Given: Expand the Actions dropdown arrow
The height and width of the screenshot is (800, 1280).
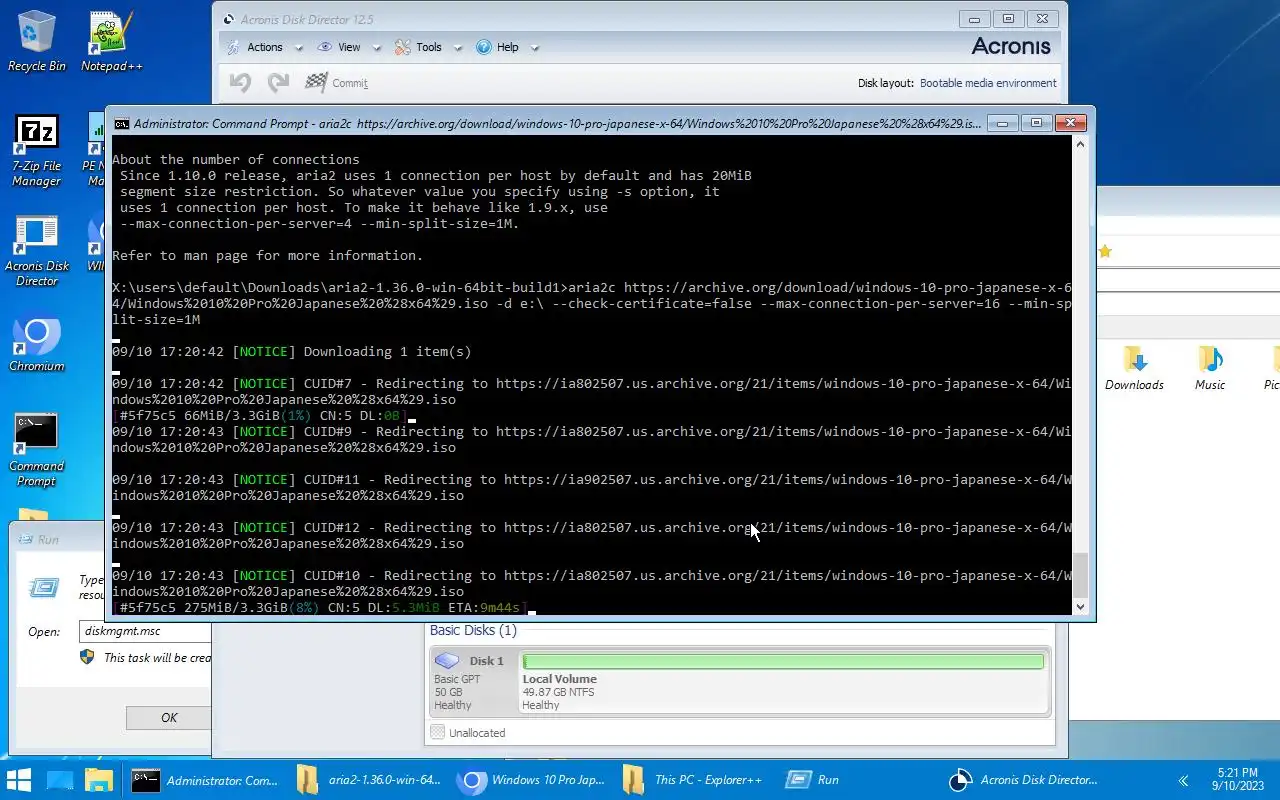Looking at the screenshot, I should tap(299, 48).
